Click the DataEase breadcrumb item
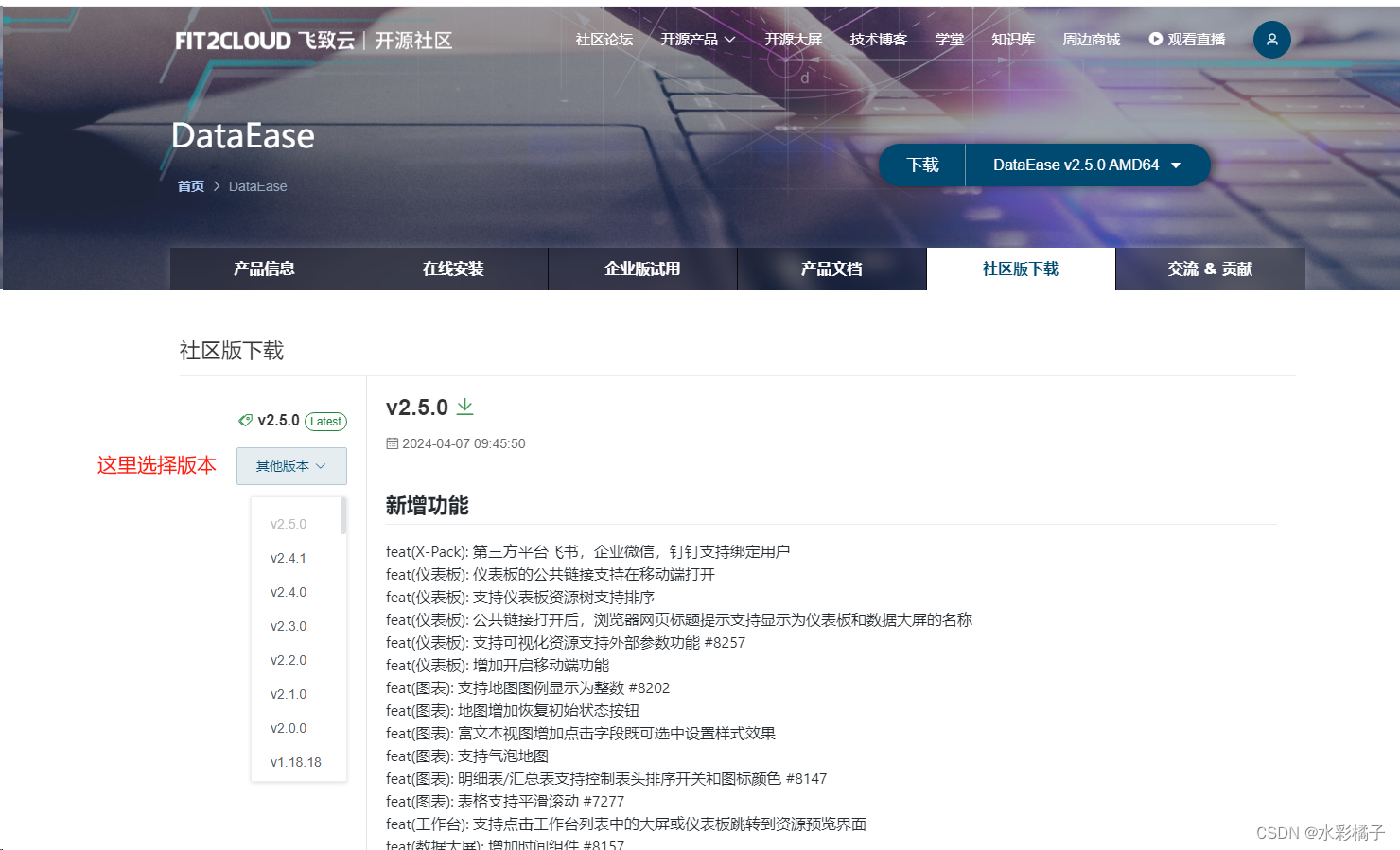 click(257, 186)
